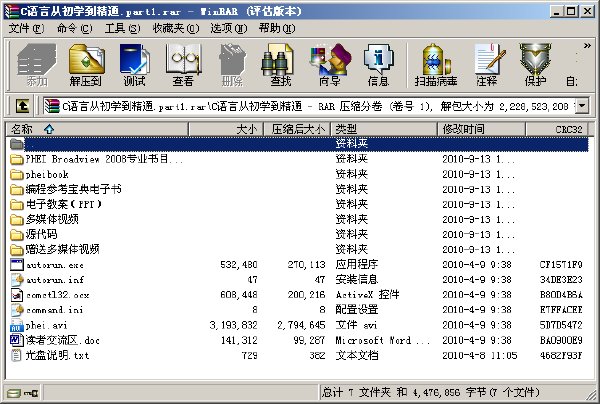
Task: Open the Commands (命令) menu
Action: [x=75, y=28]
